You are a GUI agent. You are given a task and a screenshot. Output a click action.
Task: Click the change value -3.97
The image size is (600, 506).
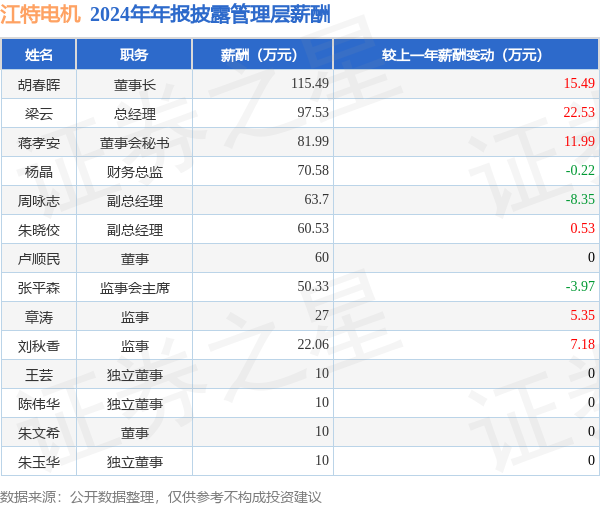point(580,287)
